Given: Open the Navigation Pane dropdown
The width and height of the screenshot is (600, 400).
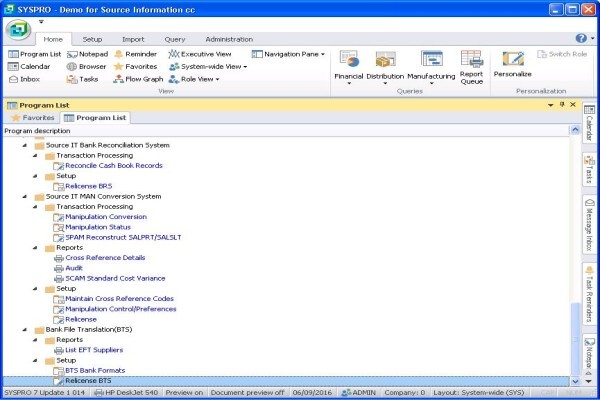Looking at the screenshot, I should pos(288,54).
